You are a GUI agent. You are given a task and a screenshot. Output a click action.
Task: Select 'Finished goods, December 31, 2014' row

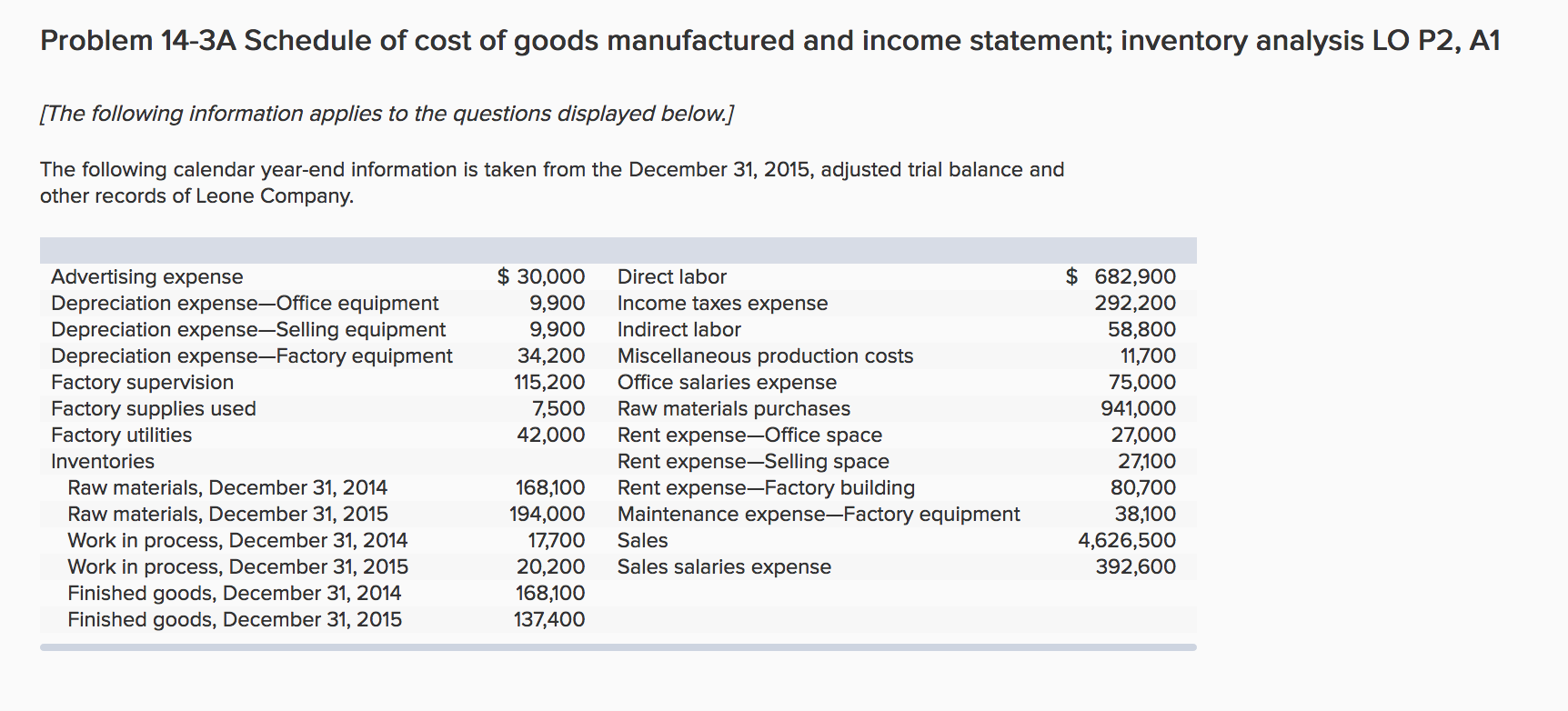(x=235, y=593)
